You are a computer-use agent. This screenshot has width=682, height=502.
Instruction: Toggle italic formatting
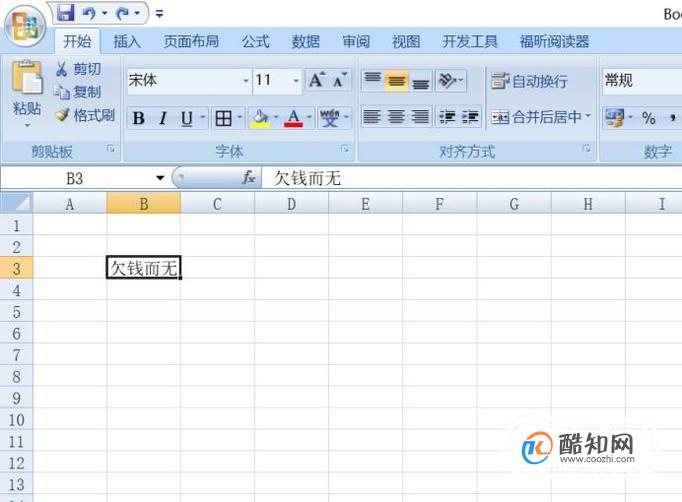[163, 118]
